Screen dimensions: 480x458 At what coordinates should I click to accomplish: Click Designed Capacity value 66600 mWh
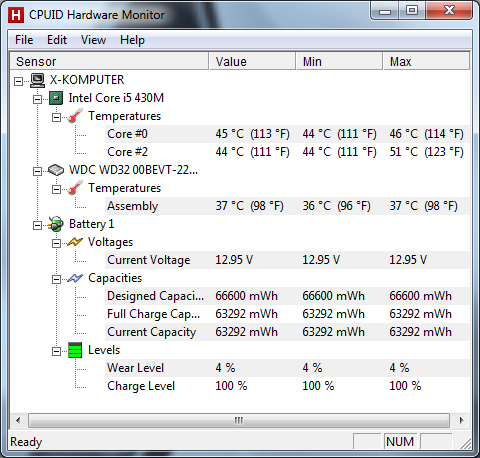point(246,296)
